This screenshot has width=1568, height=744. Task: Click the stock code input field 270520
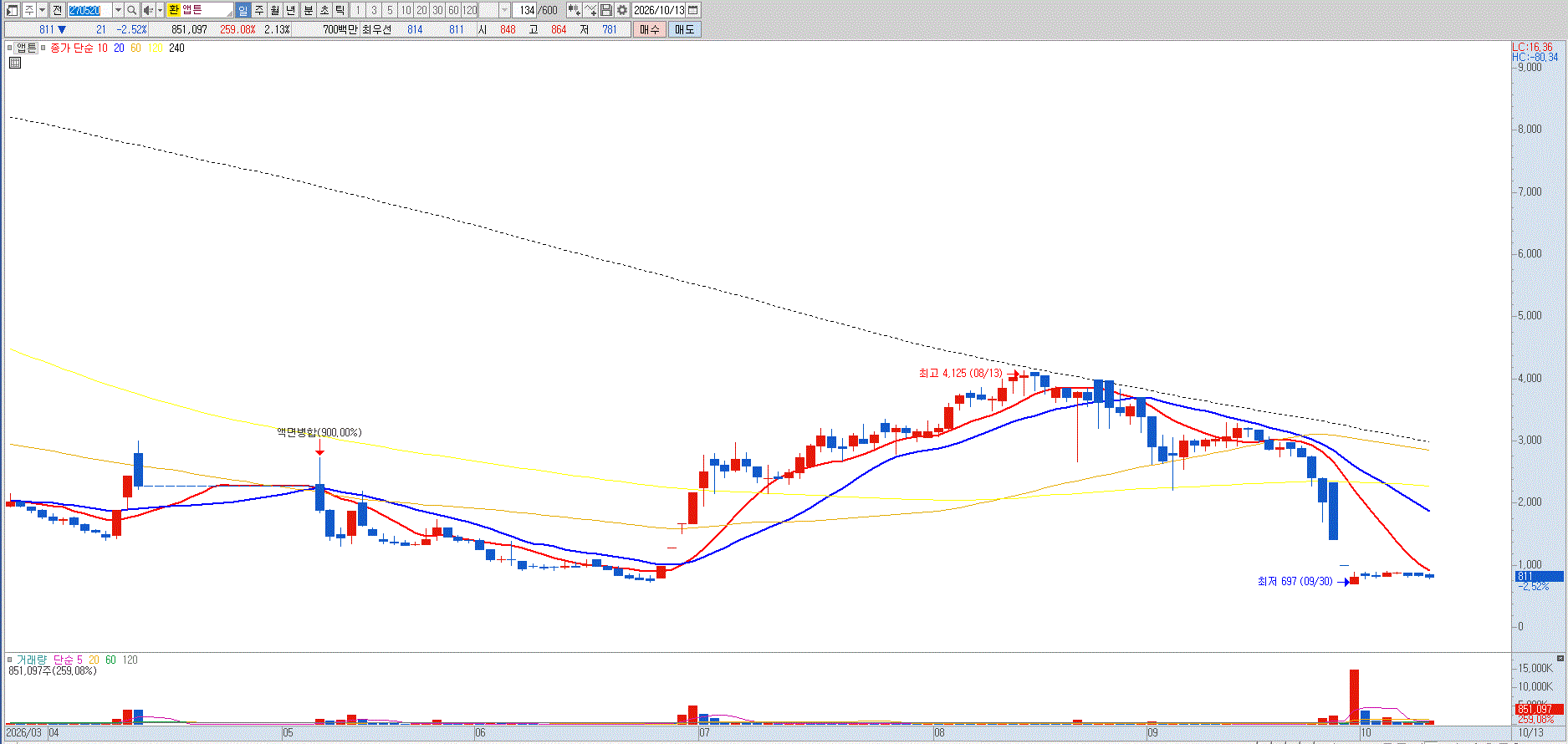click(x=89, y=10)
